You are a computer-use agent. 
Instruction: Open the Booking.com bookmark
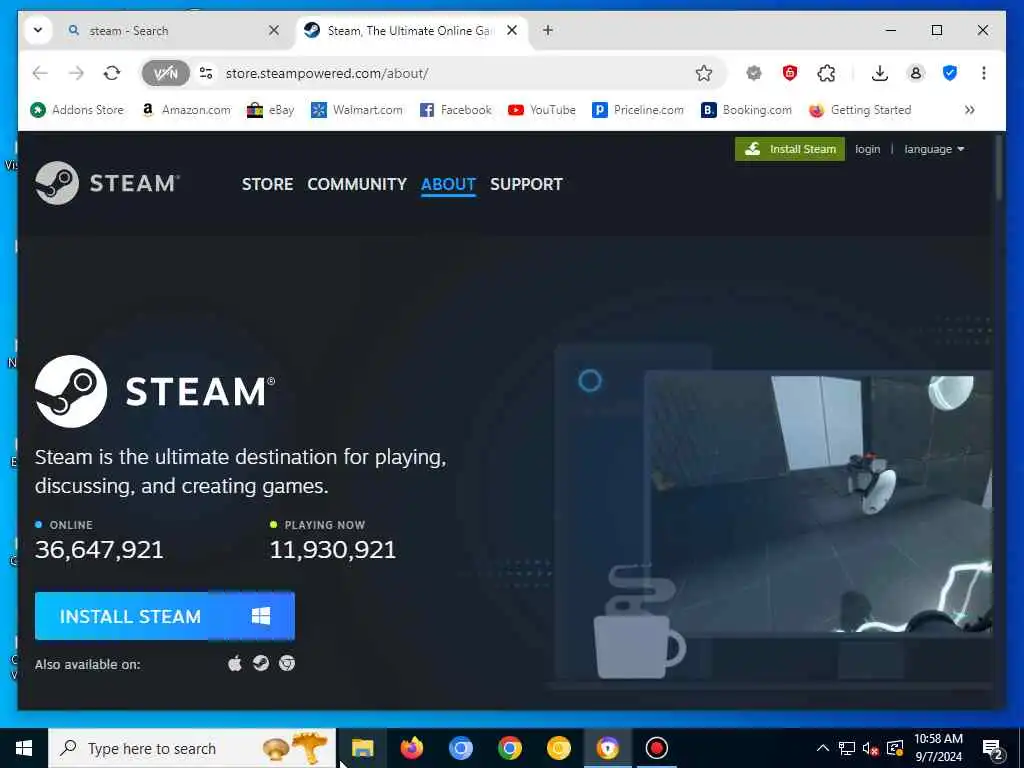point(746,110)
